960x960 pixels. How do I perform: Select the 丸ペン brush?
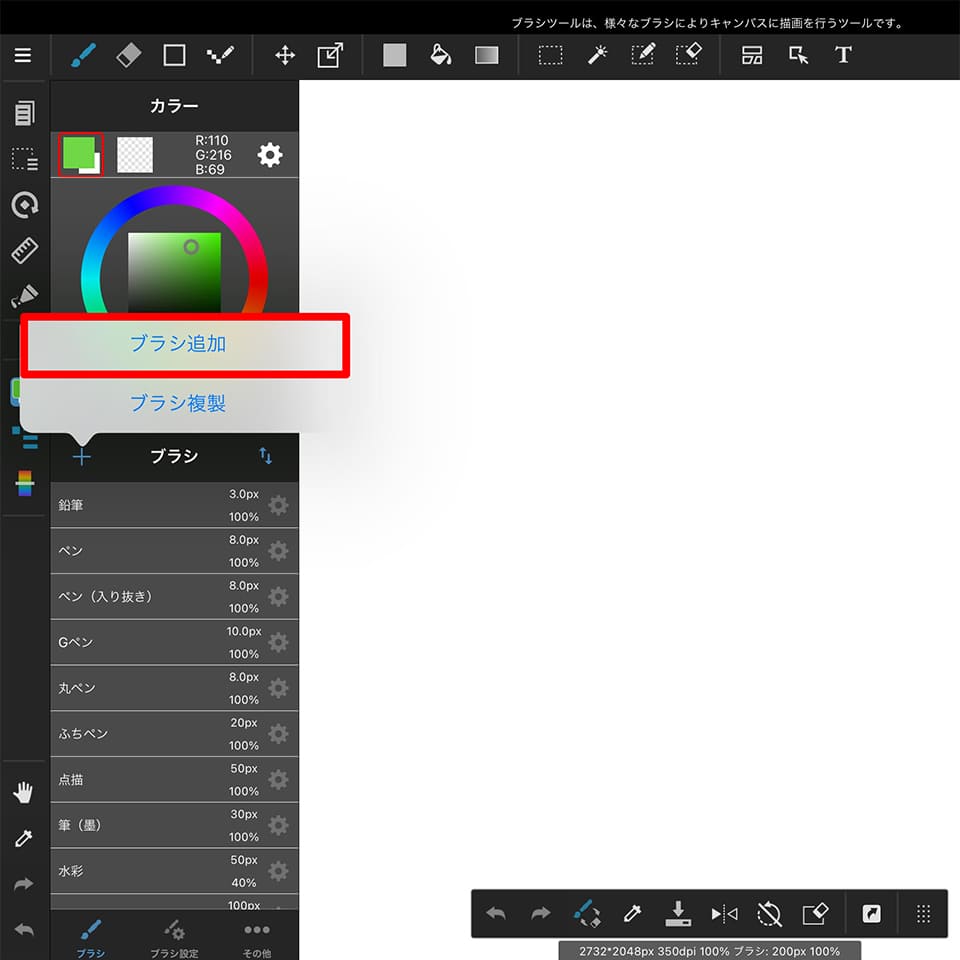point(174,688)
